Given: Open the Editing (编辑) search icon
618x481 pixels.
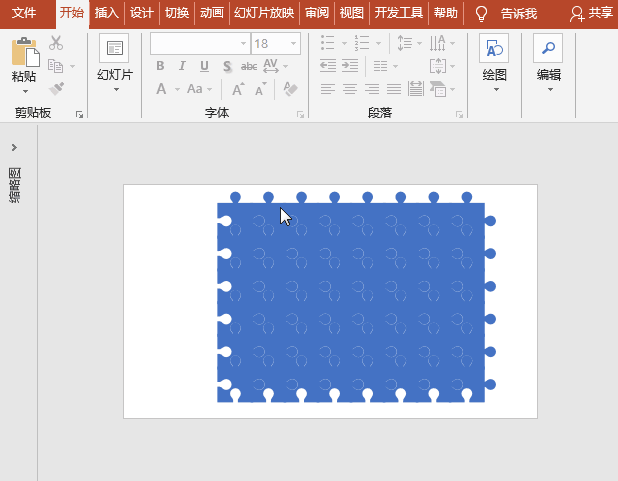Looking at the screenshot, I should (x=548, y=48).
